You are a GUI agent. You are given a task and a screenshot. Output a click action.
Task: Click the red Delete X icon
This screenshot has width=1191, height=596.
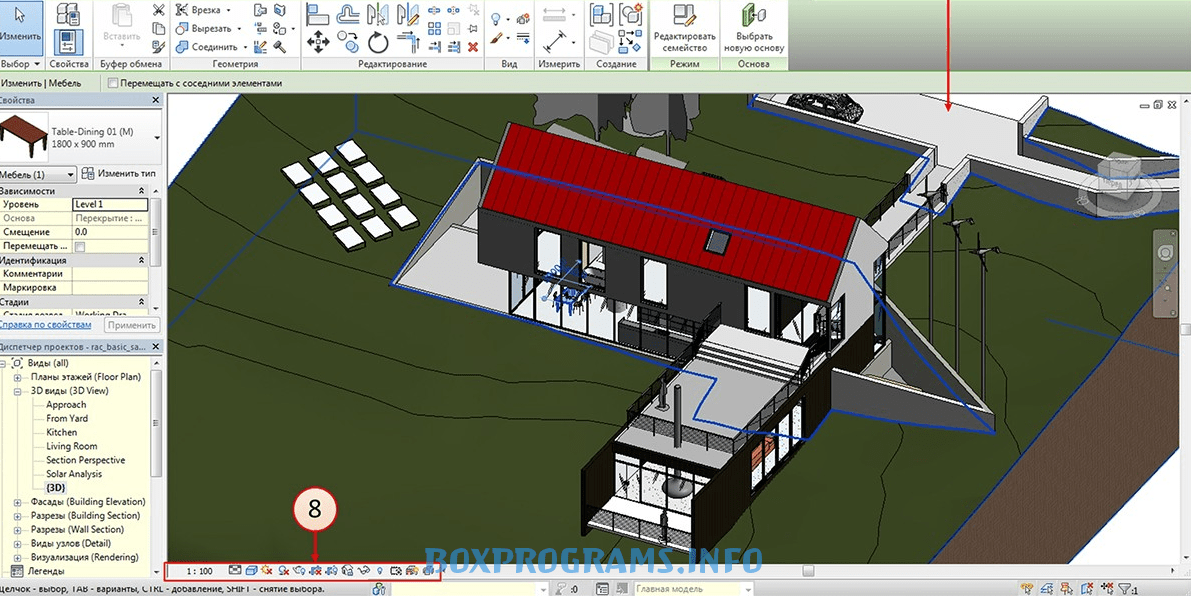472,45
